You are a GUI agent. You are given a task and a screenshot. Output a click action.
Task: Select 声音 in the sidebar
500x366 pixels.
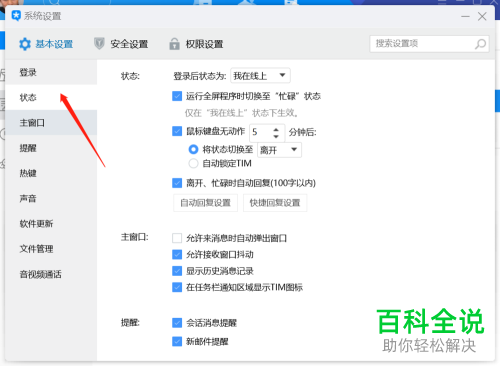[51, 199]
